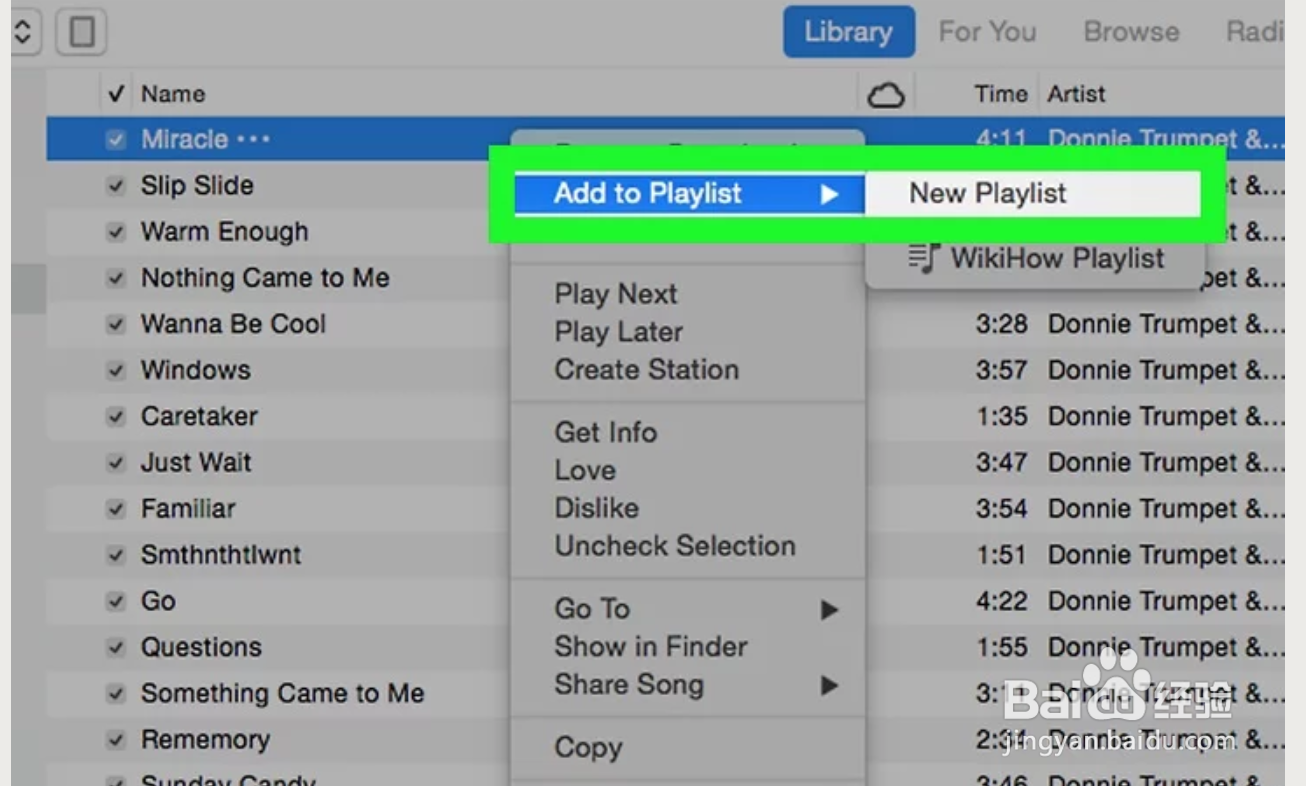
Task: Uncheck the Windows song checkbox
Action: click(116, 370)
